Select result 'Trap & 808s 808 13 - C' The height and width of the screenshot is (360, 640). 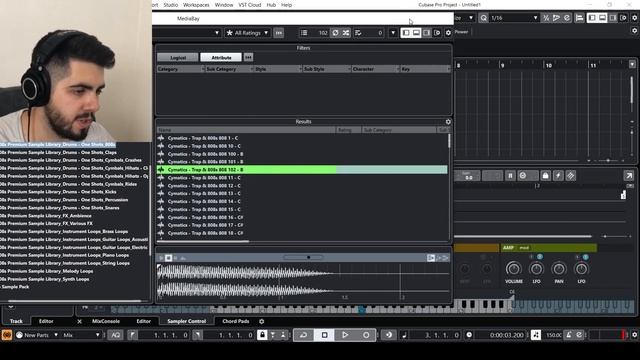(x=302, y=193)
